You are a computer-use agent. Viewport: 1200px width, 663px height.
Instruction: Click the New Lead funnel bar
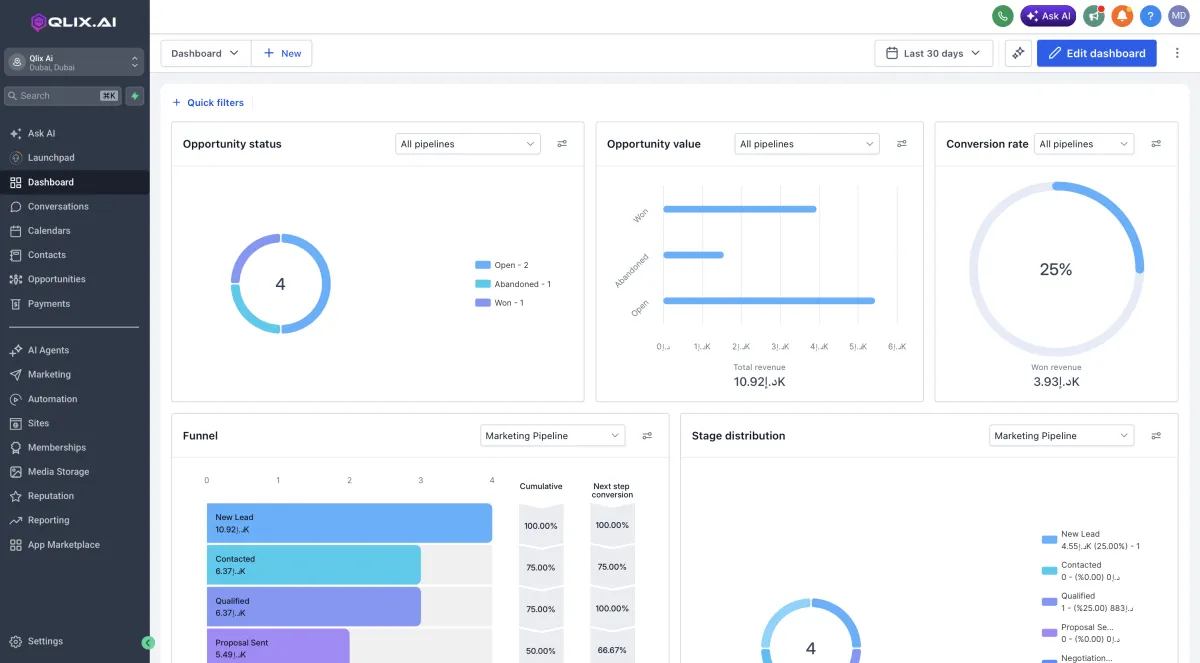pos(349,523)
